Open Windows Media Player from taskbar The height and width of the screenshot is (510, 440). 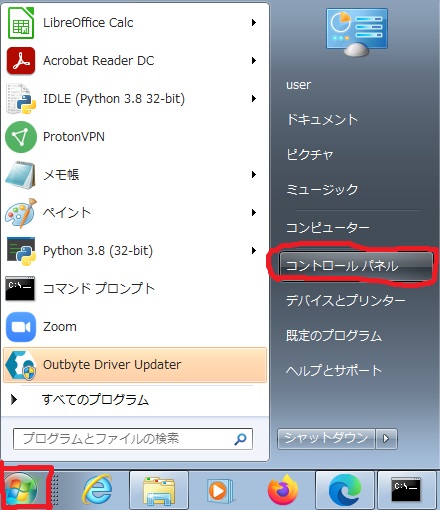(220, 491)
